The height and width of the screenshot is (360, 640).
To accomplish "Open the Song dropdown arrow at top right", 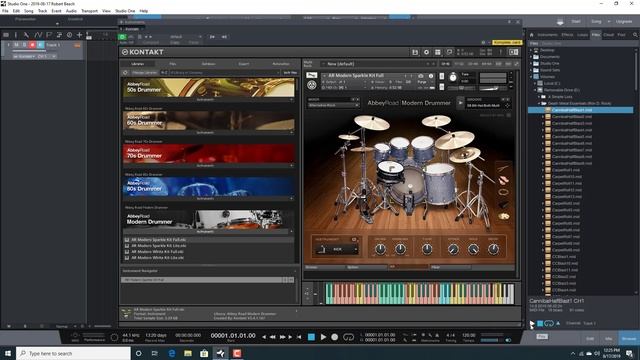I will click(x=609, y=22).
